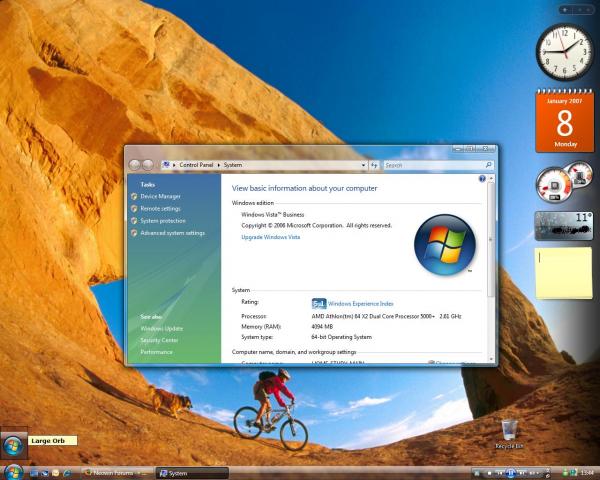Viewport: 600px width, 480px height.
Task: Click the Control Panel icon in address bar
Action: click(x=166, y=165)
